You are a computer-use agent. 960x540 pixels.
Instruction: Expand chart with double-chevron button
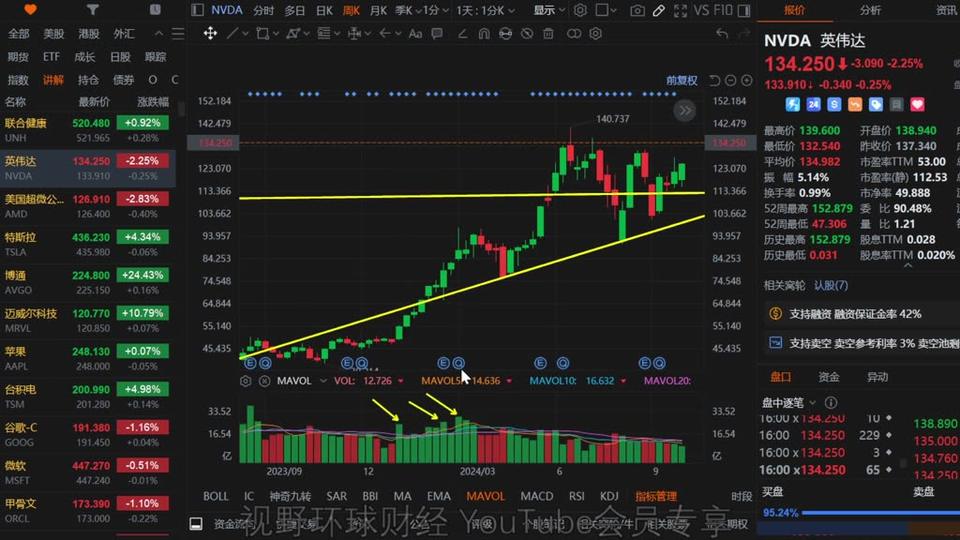[684, 111]
